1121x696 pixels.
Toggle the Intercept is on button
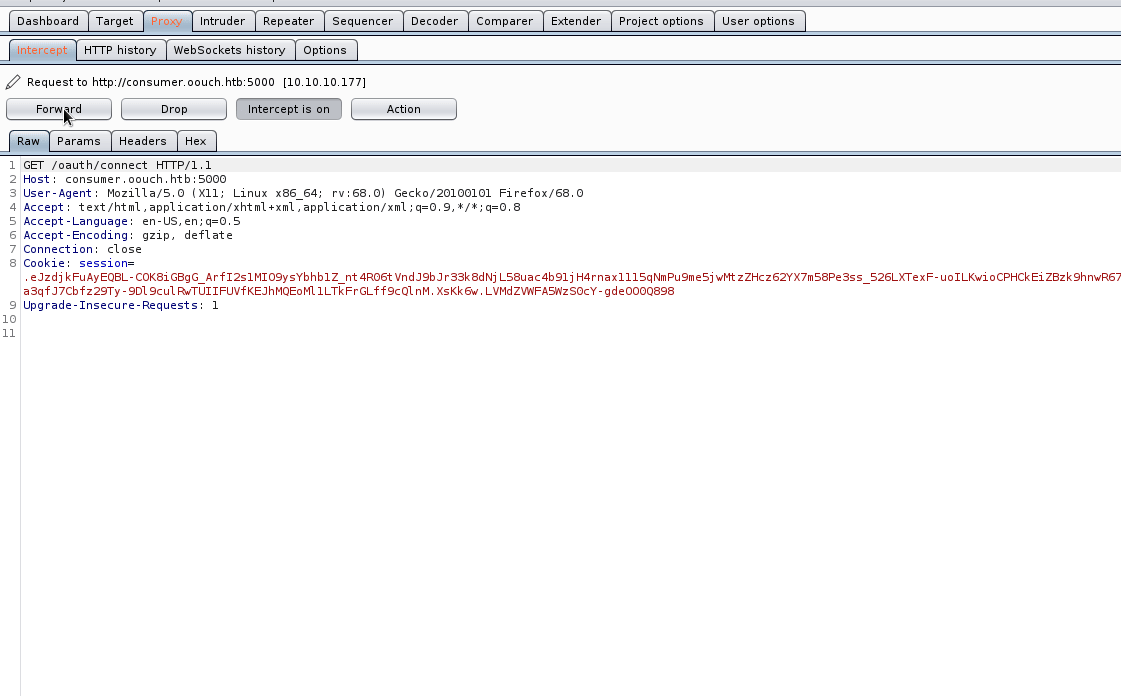289,109
